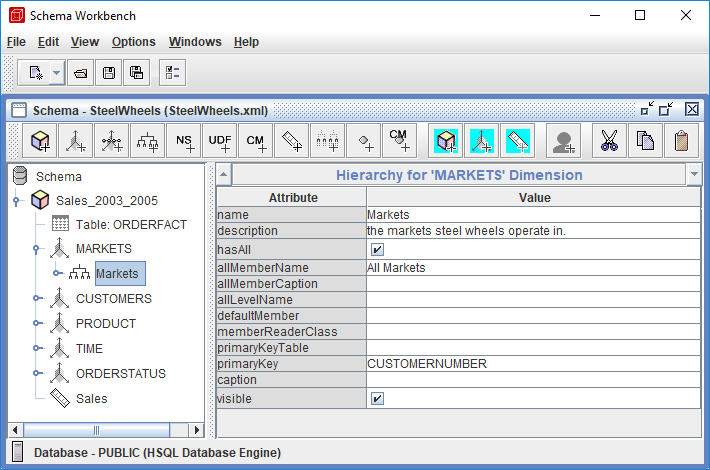
Task: Click the Copy documents icon
Action: [x=645, y=141]
